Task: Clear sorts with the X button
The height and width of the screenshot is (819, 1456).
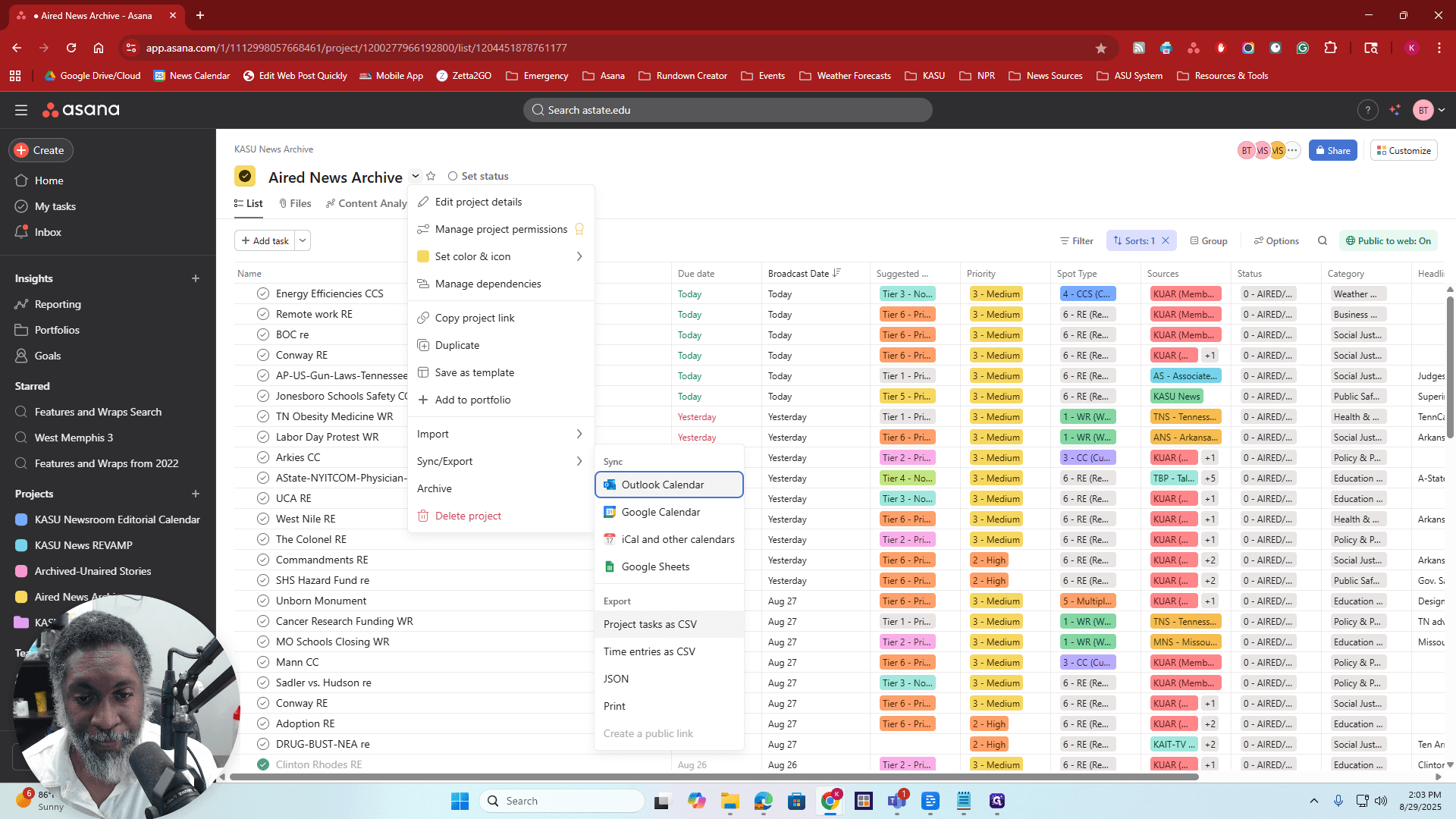Action: pyautogui.click(x=1166, y=240)
